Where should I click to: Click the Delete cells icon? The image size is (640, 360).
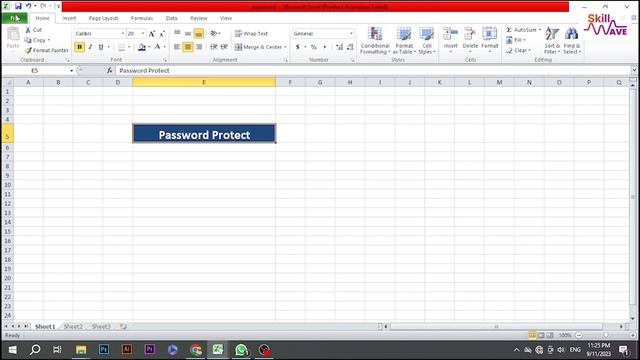click(470, 34)
